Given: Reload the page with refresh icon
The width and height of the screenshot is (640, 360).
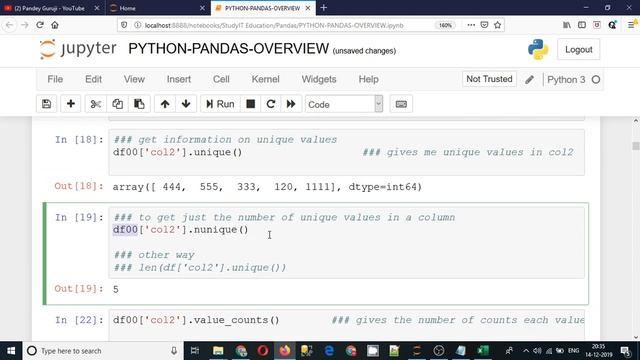Looking at the screenshot, I should click(40, 25).
